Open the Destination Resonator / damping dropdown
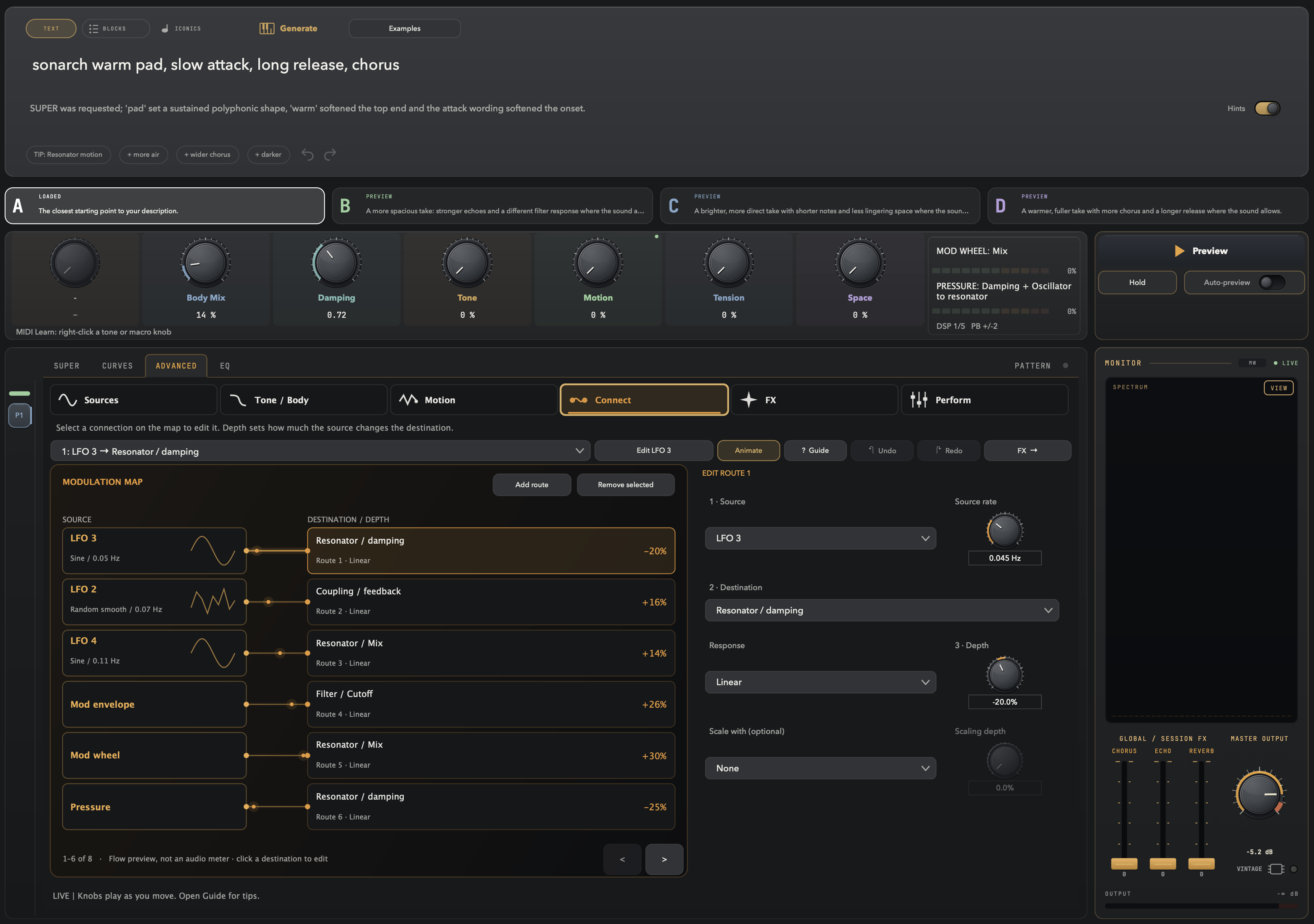Image resolution: width=1314 pixels, height=924 pixels. point(881,610)
